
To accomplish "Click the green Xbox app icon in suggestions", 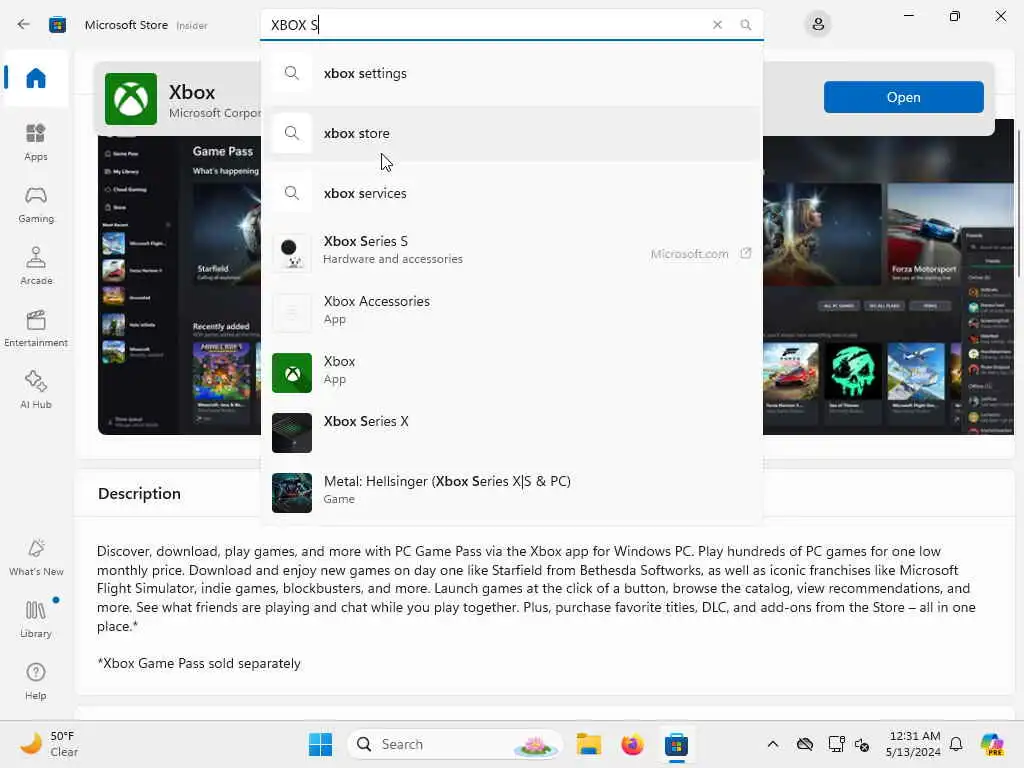I will (292, 373).
